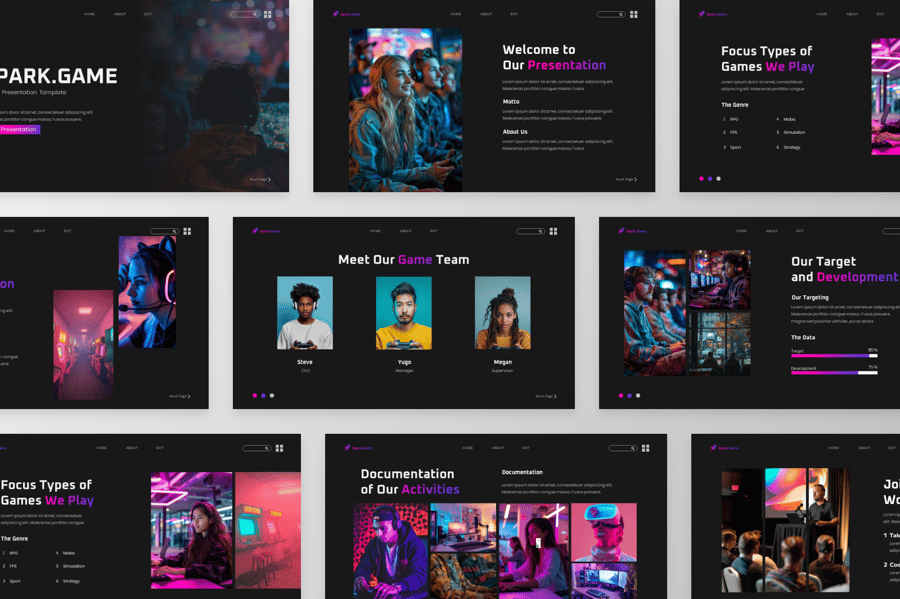Click the grid icon on Documentation slide
Viewport: 900px width, 599px height.
click(x=646, y=448)
